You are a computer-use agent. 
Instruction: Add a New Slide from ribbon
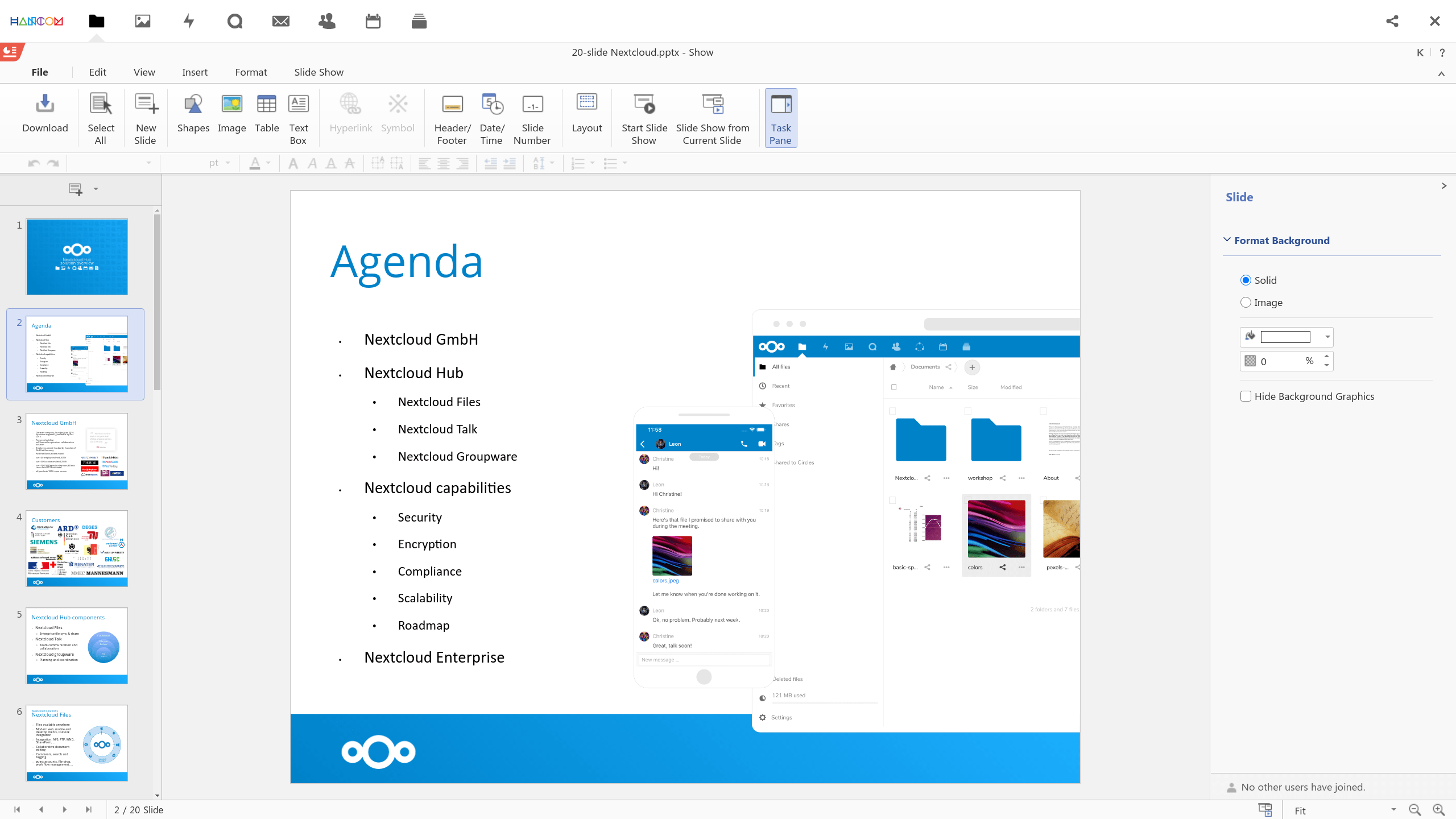tap(146, 118)
